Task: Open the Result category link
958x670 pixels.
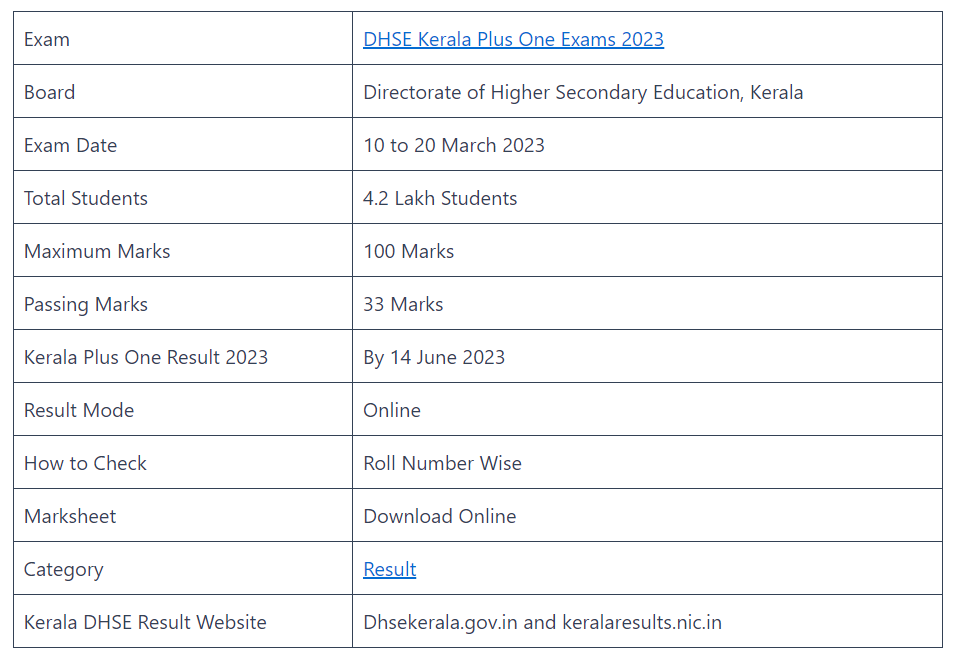Action: [x=389, y=569]
